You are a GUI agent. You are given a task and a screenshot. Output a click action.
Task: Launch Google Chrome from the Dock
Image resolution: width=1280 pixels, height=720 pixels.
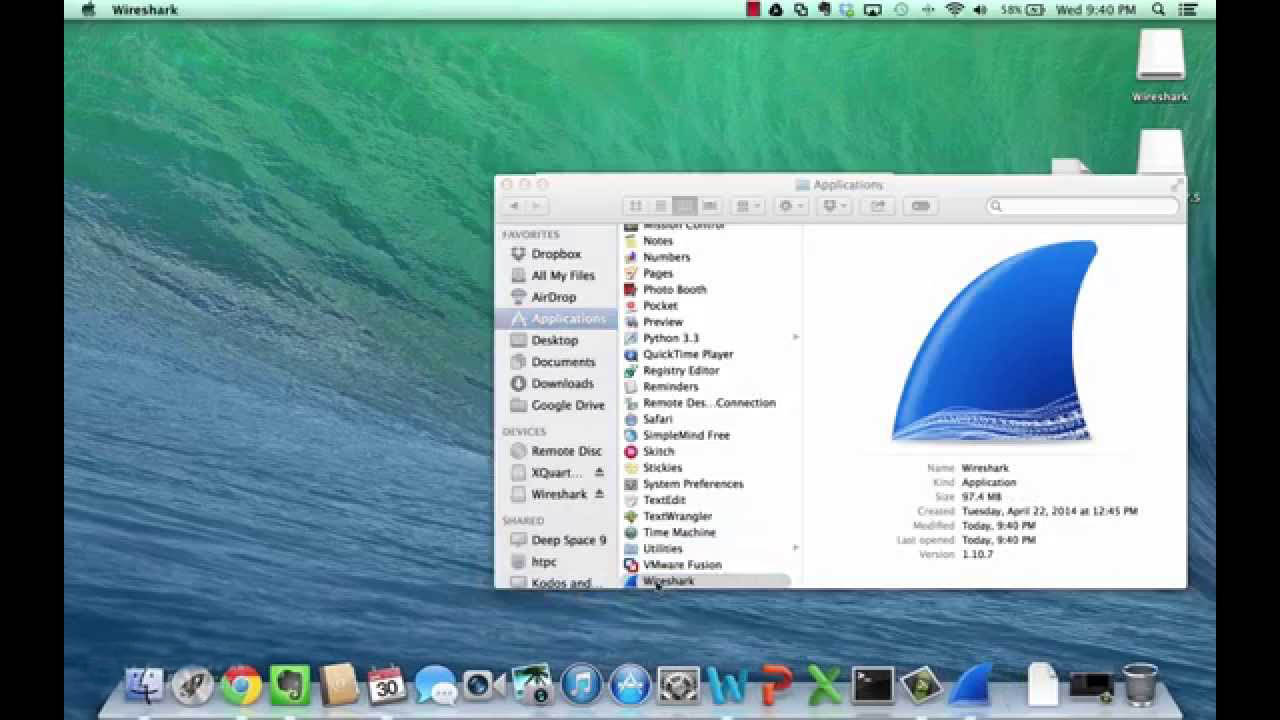coord(241,686)
